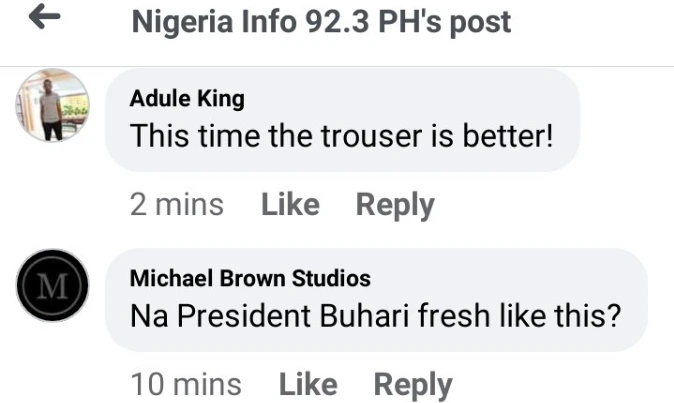Reply to Adule King's comment

coord(395,205)
